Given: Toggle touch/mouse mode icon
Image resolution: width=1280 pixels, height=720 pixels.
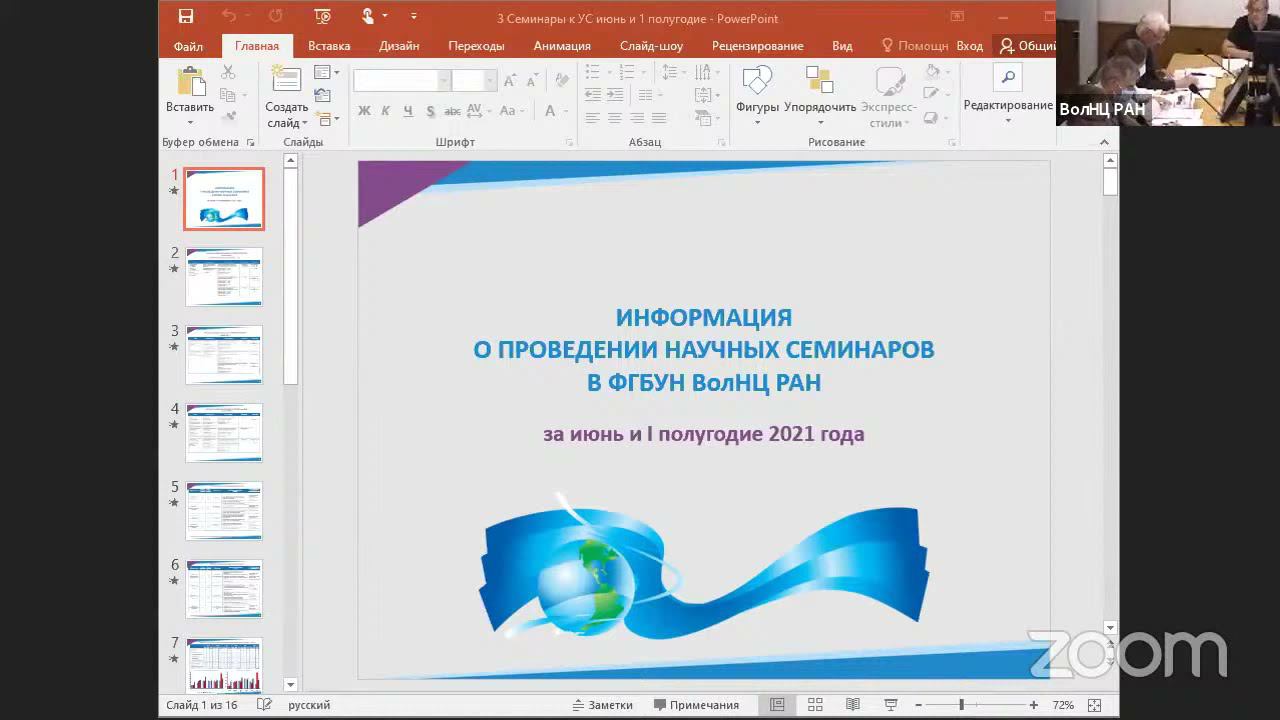Looking at the screenshot, I should click(x=368, y=16).
